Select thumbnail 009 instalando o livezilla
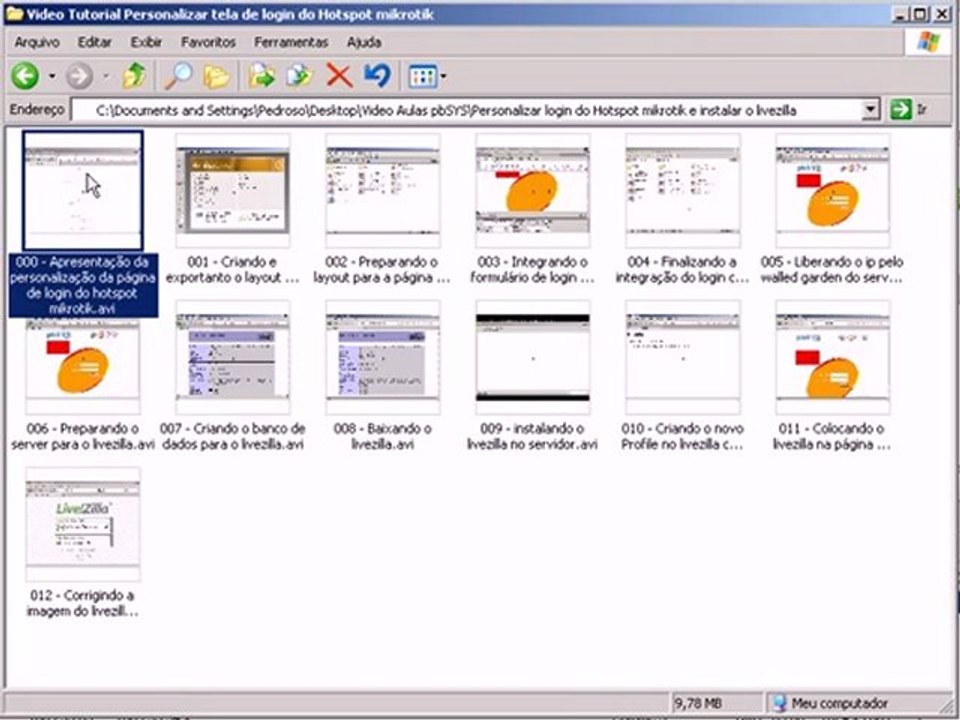960x720 pixels. (533, 357)
